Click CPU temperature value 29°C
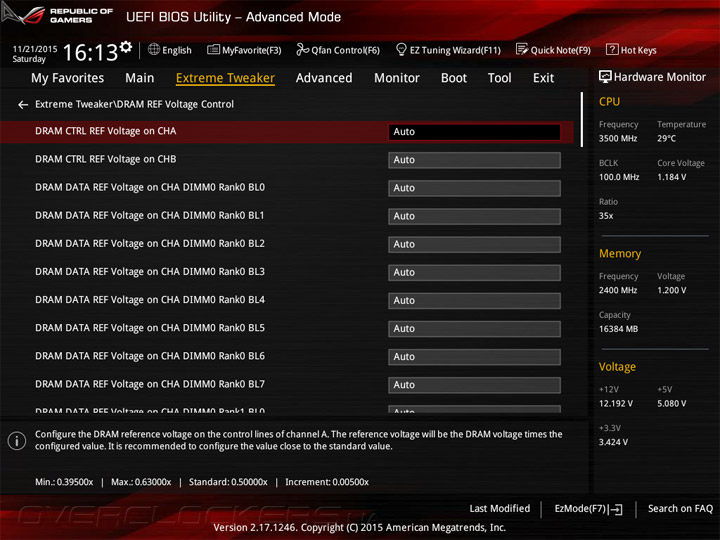Viewport: 720px width, 540px height. point(666,138)
